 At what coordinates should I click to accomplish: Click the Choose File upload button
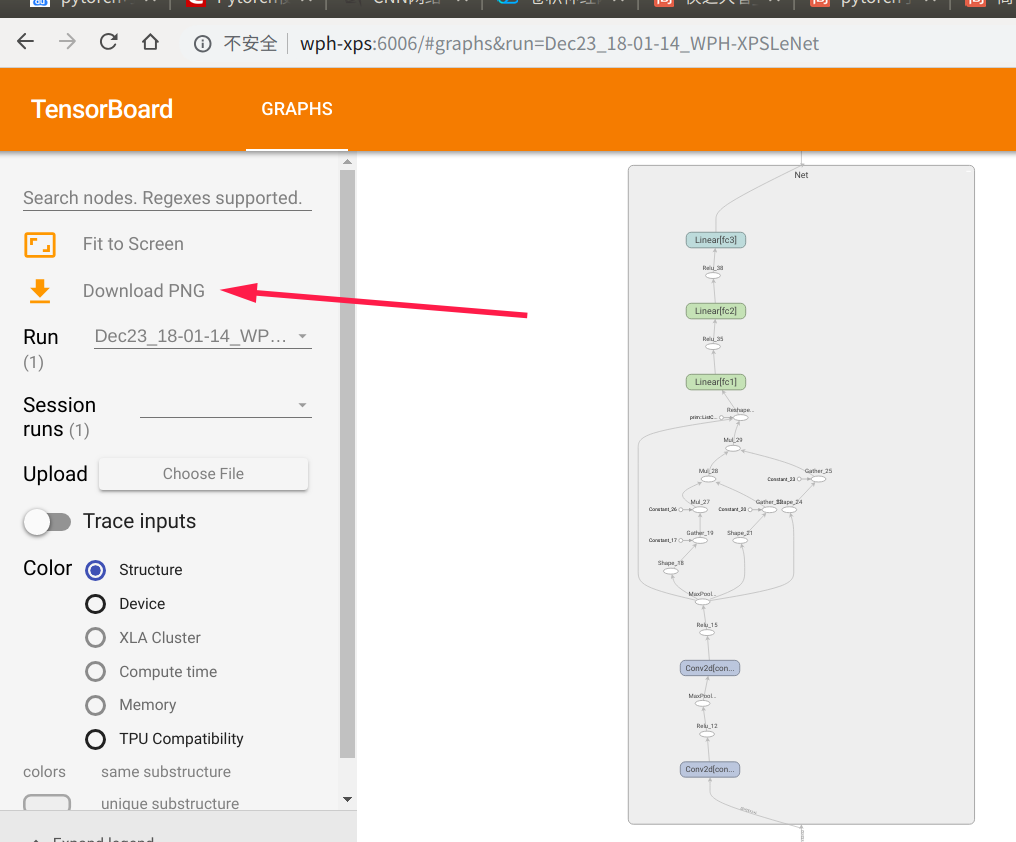coord(203,474)
